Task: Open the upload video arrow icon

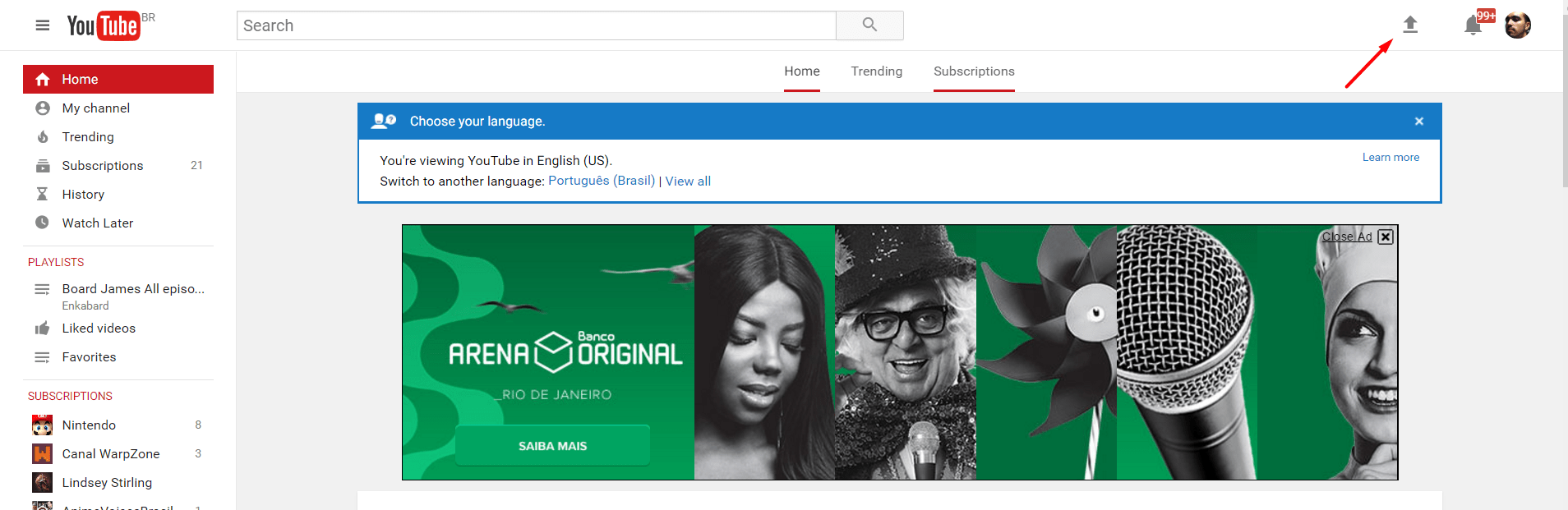Action: (1410, 25)
